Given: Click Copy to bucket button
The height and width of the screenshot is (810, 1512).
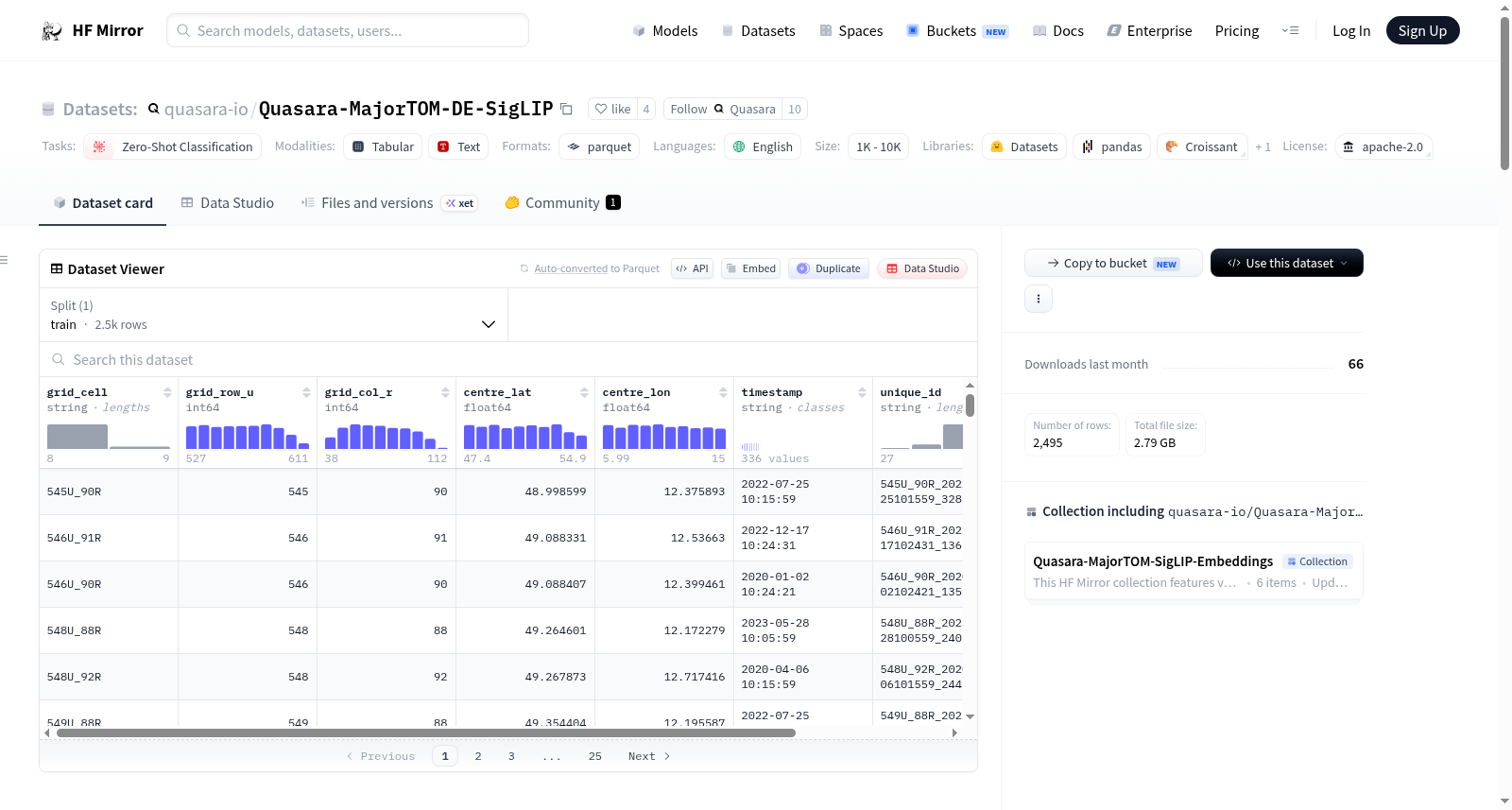Looking at the screenshot, I should 1113,263.
